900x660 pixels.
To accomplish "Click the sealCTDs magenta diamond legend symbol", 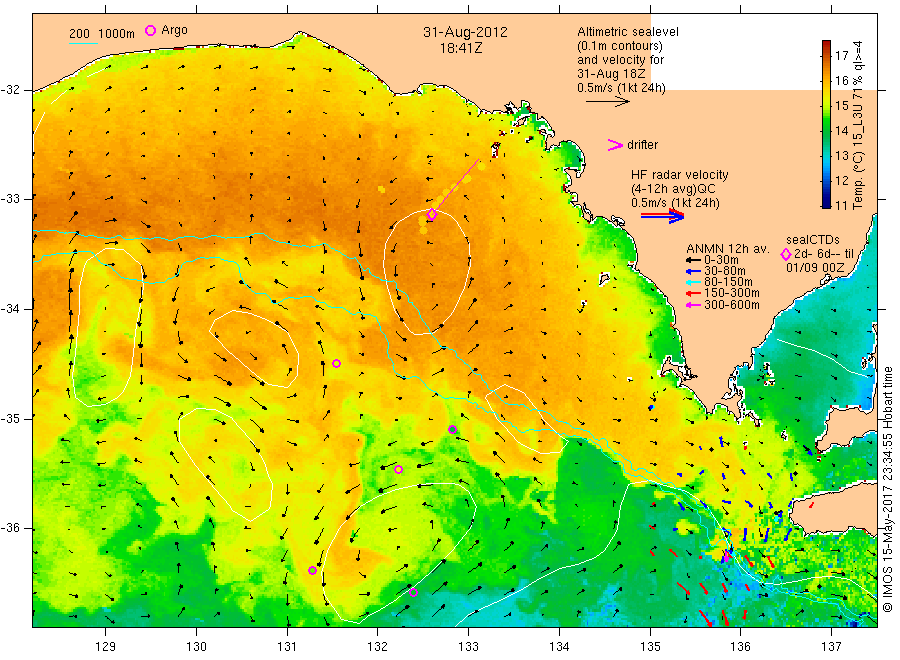I will coord(786,254).
